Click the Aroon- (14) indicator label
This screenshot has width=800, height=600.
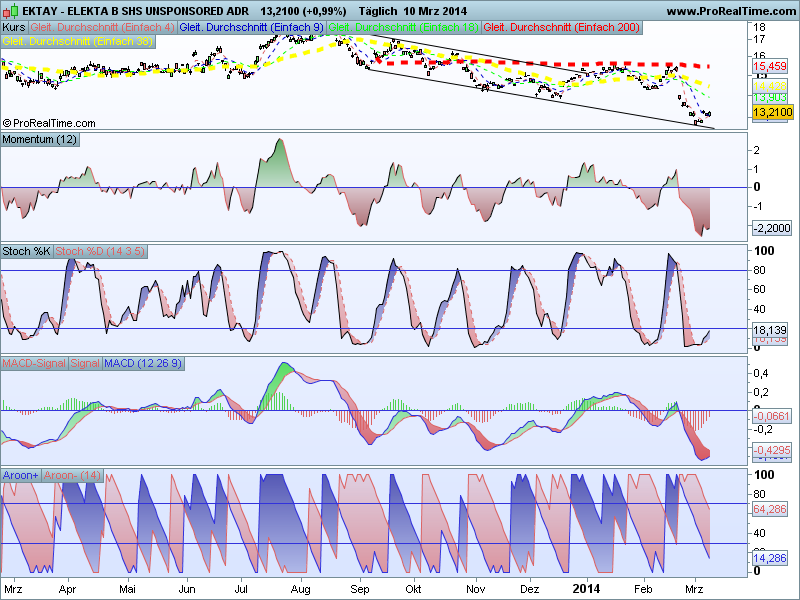[72, 476]
